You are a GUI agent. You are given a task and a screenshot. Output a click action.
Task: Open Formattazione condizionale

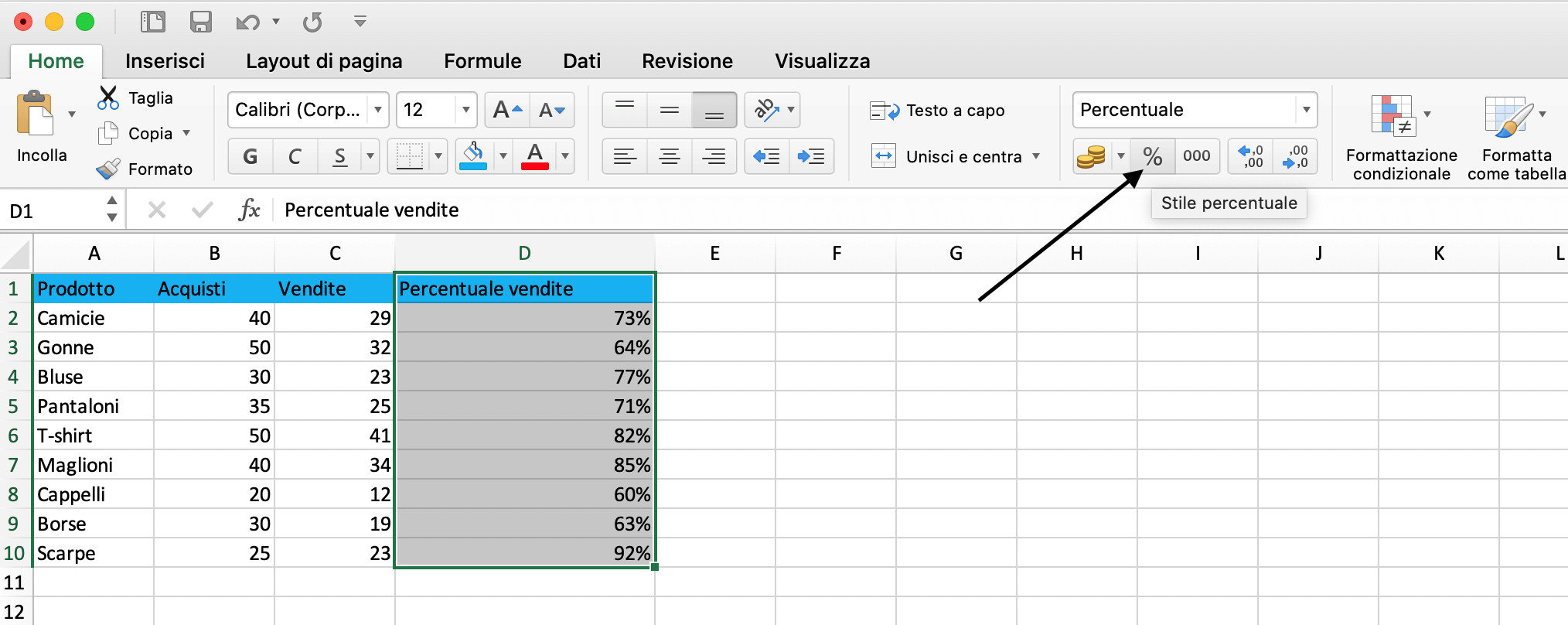click(1401, 138)
